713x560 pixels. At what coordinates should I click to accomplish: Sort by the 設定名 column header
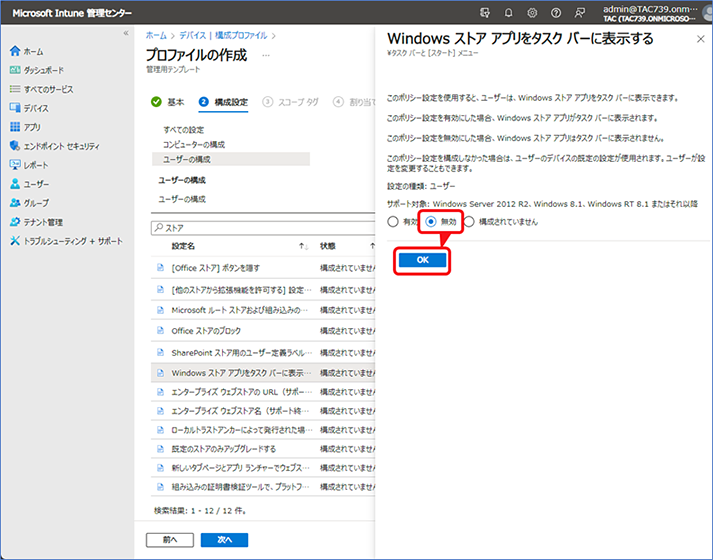183,246
